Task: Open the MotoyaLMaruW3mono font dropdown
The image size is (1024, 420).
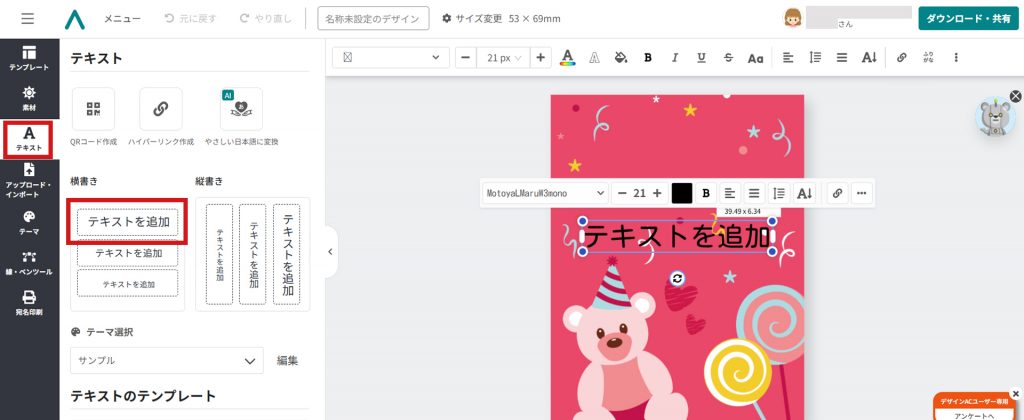Action: click(x=545, y=193)
